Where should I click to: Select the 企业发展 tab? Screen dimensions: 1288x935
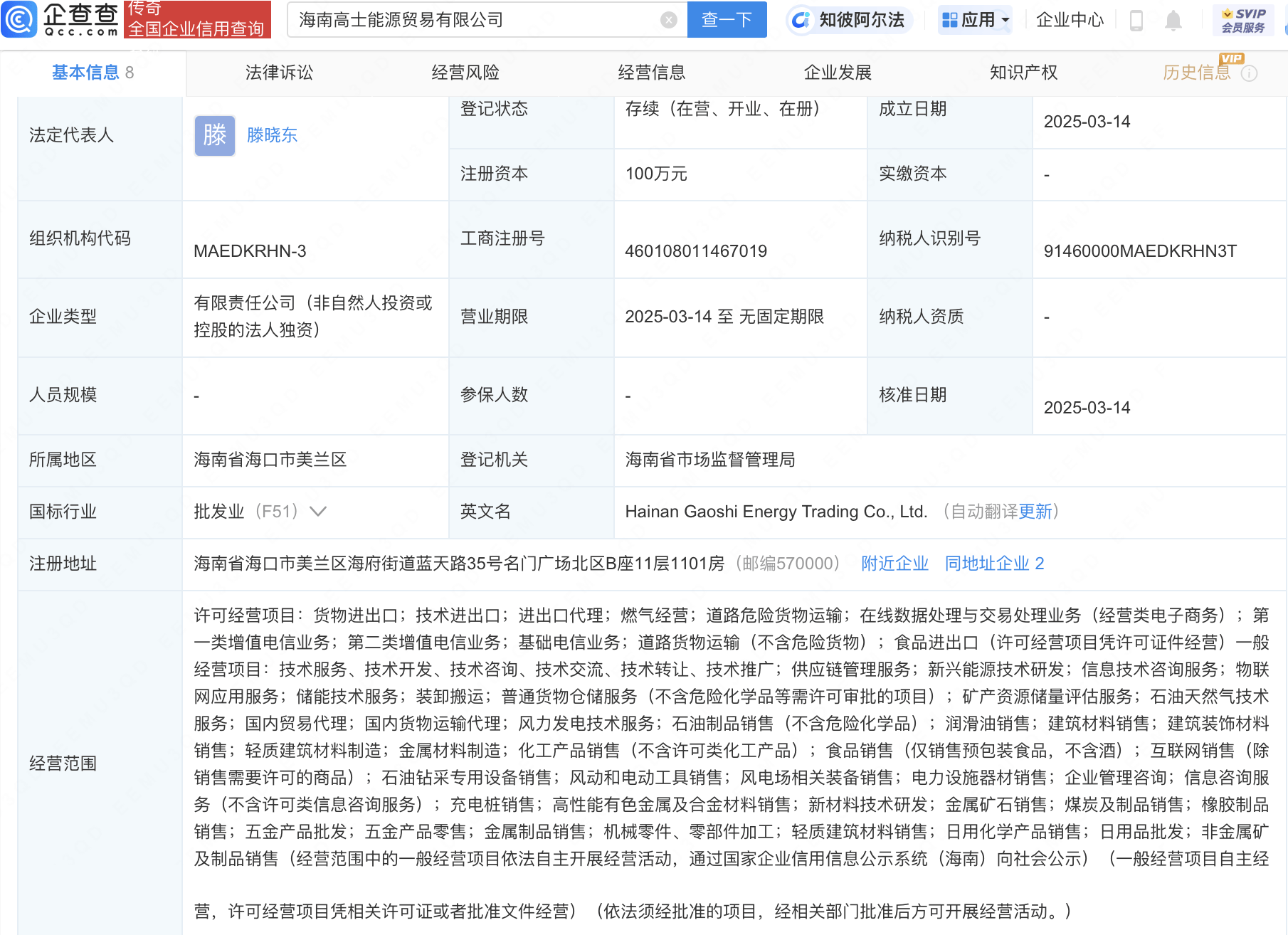(x=838, y=73)
